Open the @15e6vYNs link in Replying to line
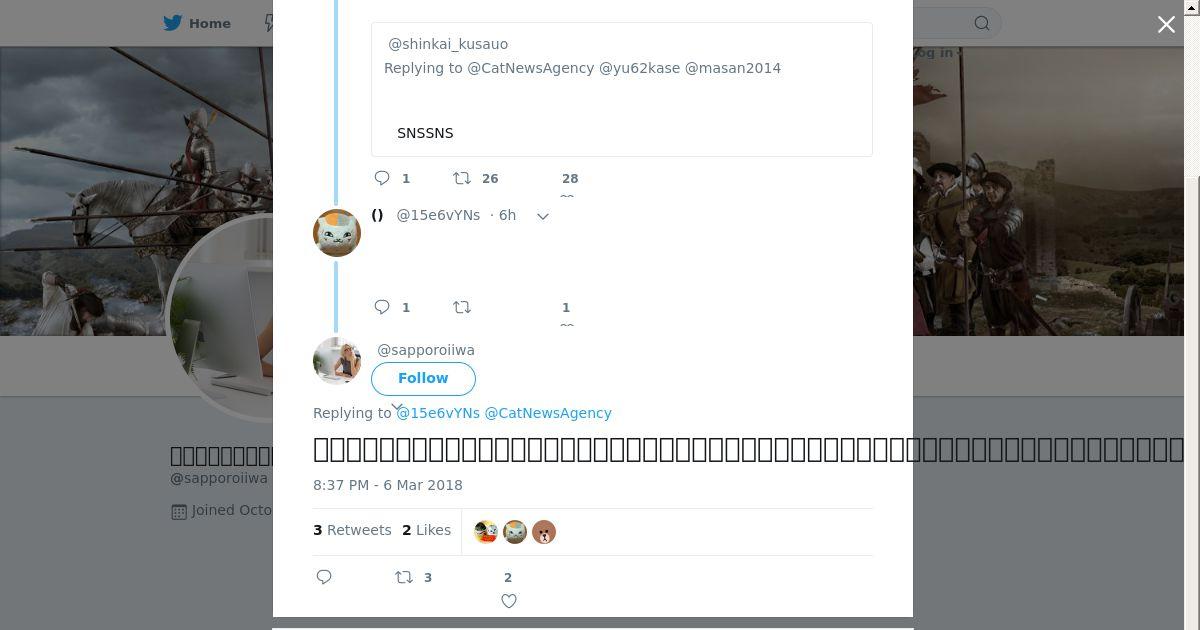Screen dimensions: 1200x630 438,413
